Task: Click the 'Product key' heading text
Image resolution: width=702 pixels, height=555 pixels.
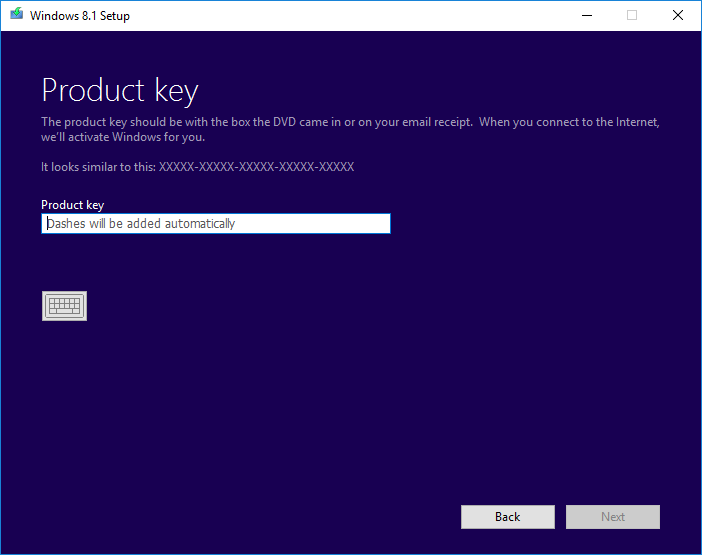Action: click(x=120, y=91)
